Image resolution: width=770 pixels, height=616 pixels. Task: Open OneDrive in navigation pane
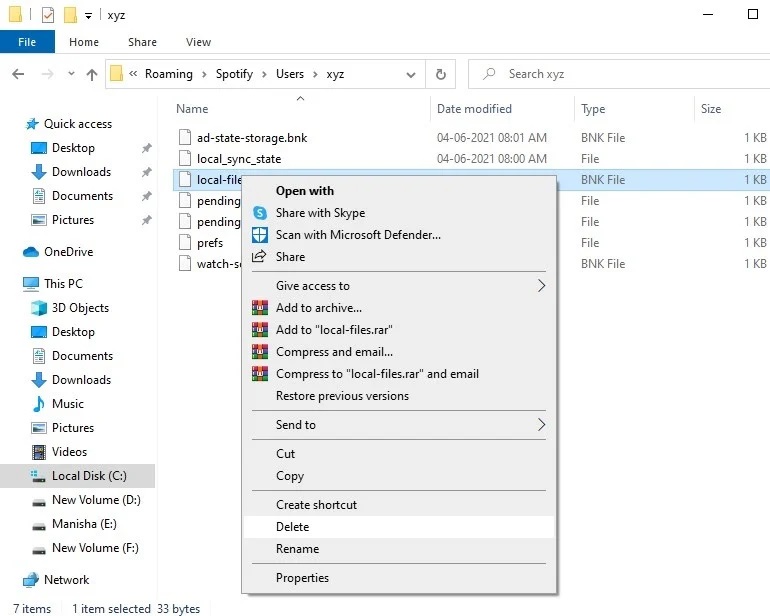[x=68, y=252]
